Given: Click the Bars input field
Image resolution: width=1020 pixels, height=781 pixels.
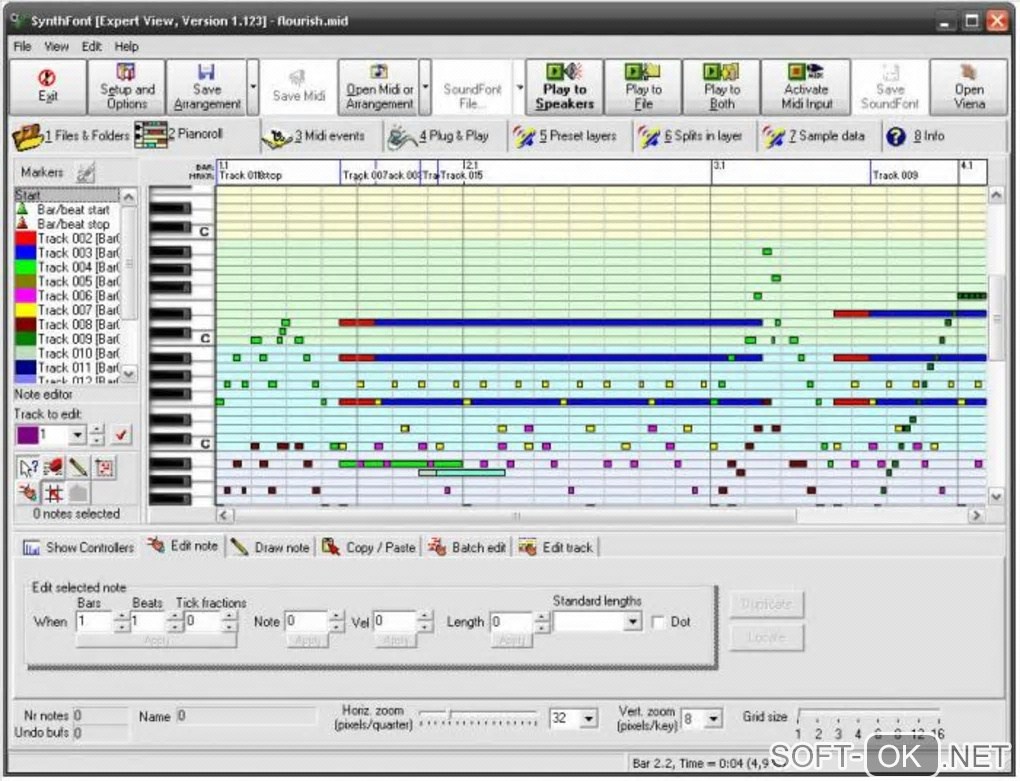Looking at the screenshot, I should pyautogui.click(x=94, y=622).
